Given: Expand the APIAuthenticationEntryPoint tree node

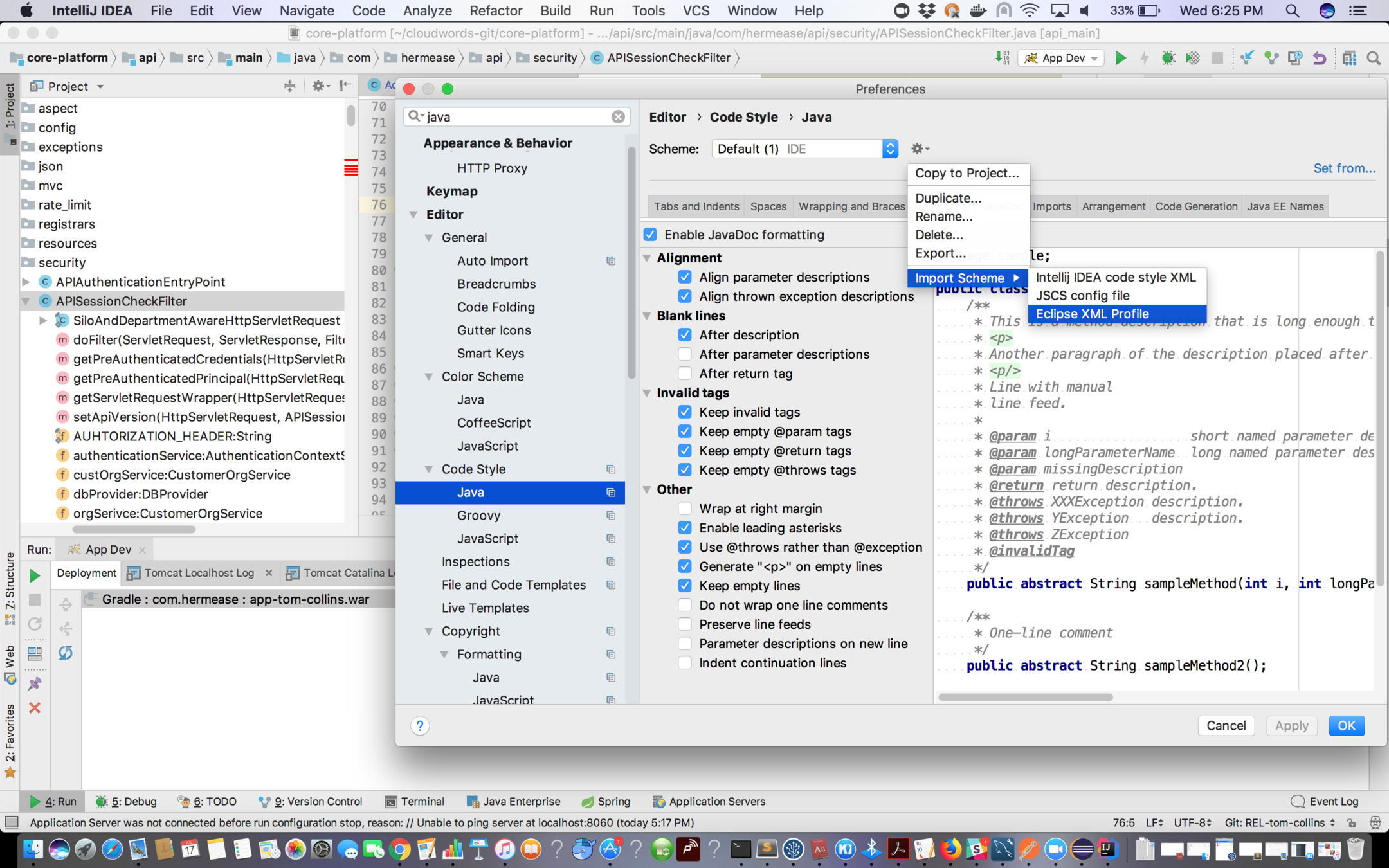Looking at the screenshot, I should click(x=26, y=282).
